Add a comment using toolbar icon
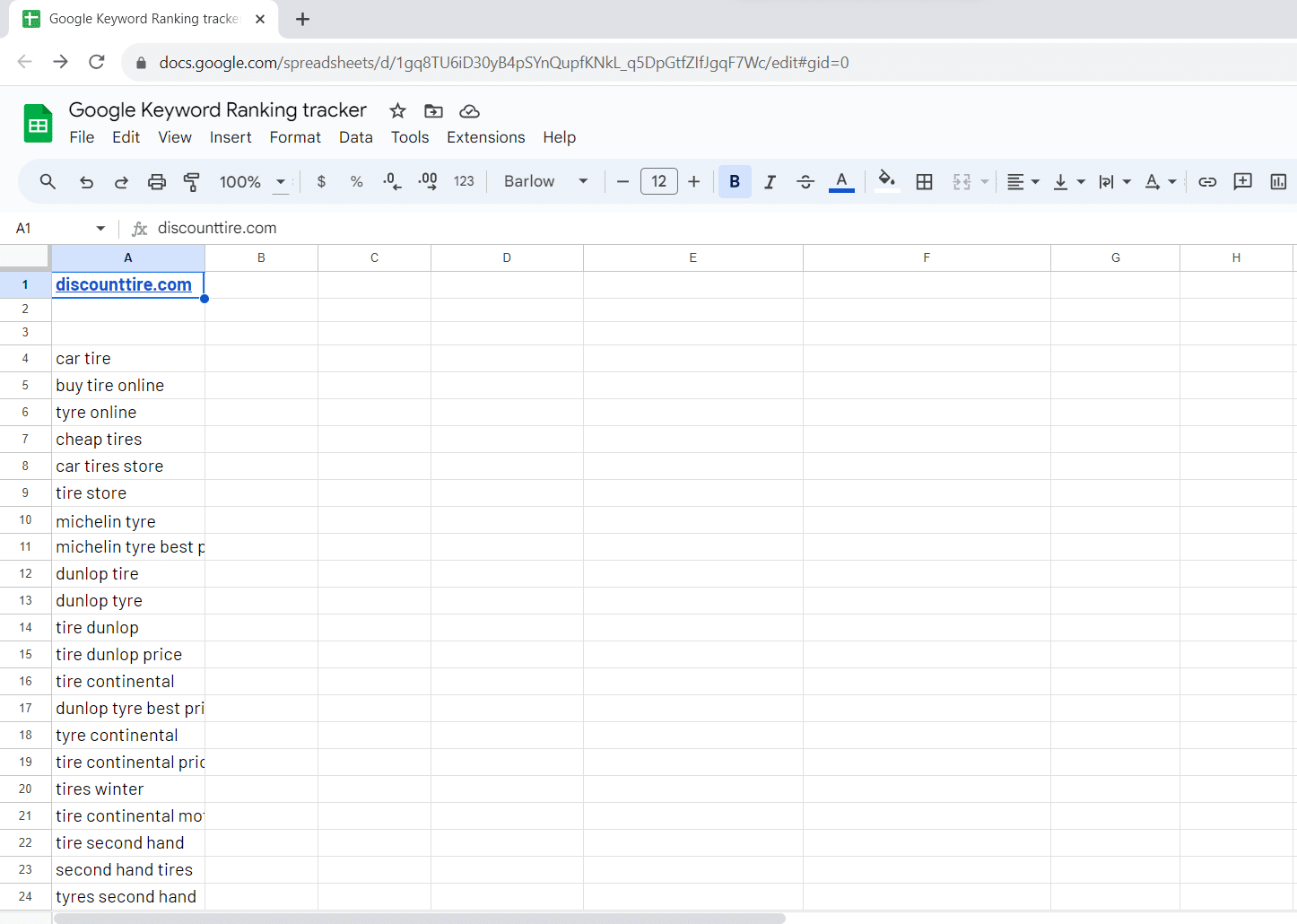 [x=1242, y=182]
